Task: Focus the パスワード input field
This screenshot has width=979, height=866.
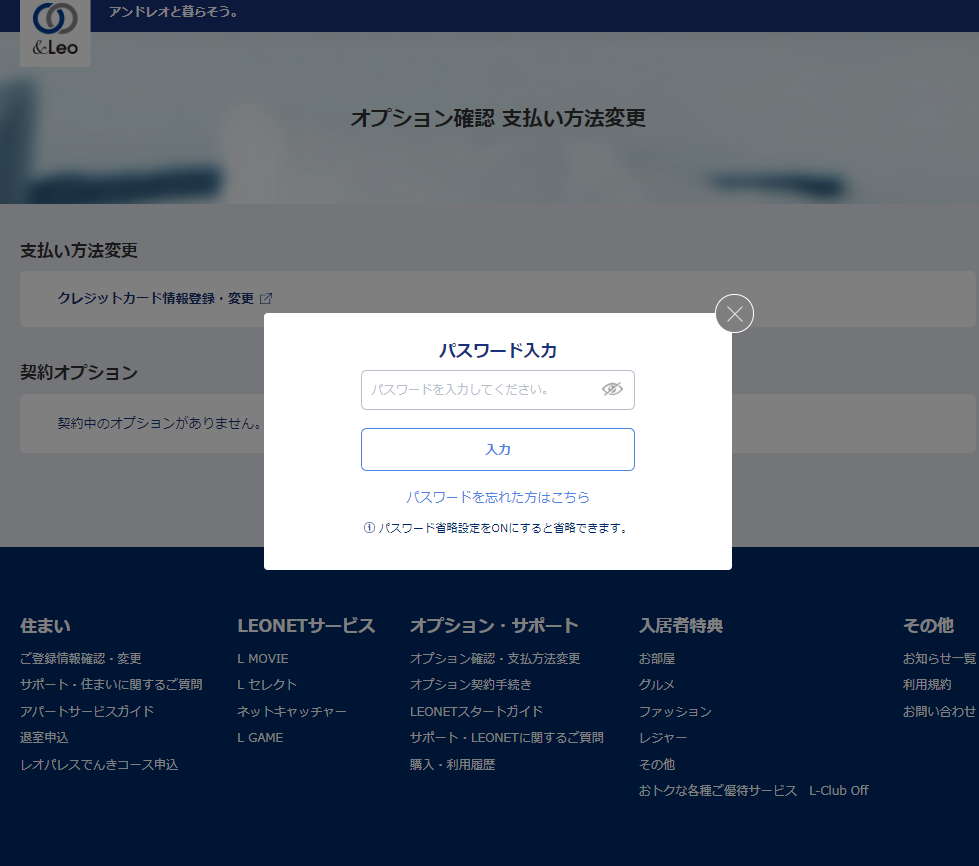Action: pyautogui.click(x=480, y=390)
